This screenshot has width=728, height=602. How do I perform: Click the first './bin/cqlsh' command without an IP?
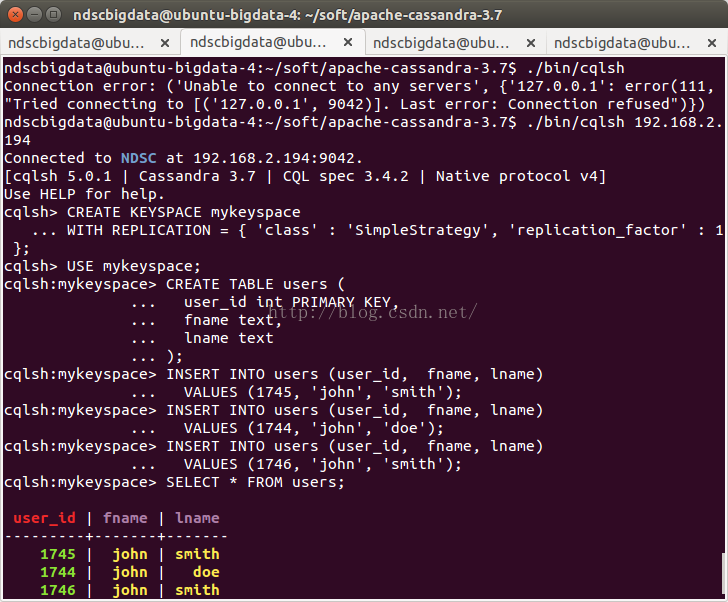[x=576, y=68]
